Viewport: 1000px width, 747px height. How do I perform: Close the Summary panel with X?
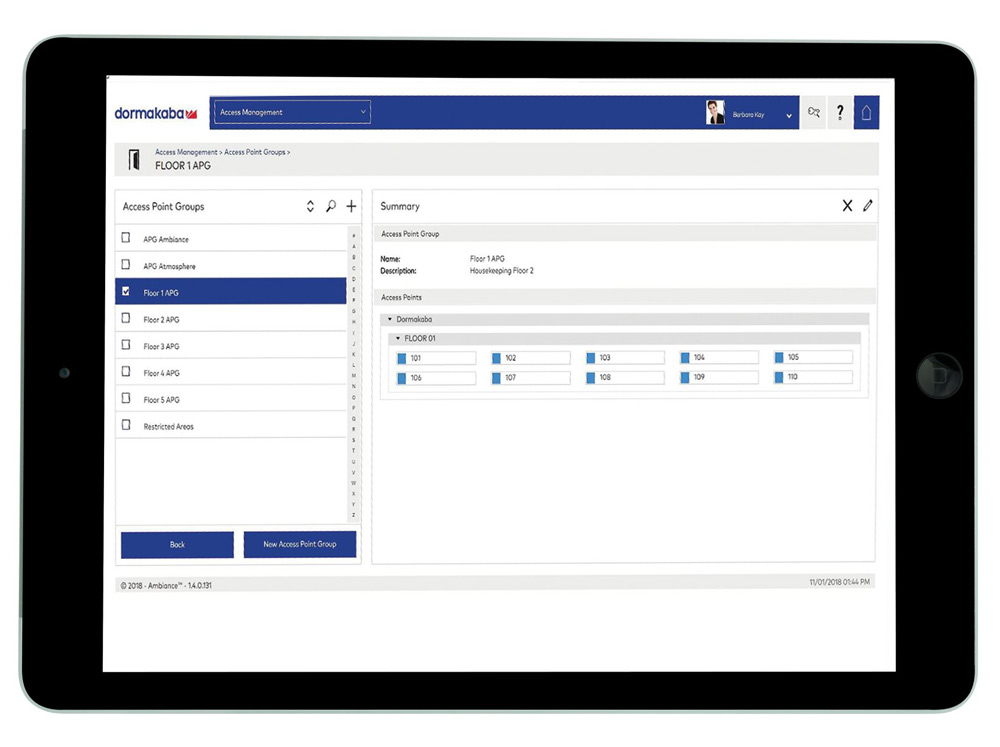tap(847, 206)
